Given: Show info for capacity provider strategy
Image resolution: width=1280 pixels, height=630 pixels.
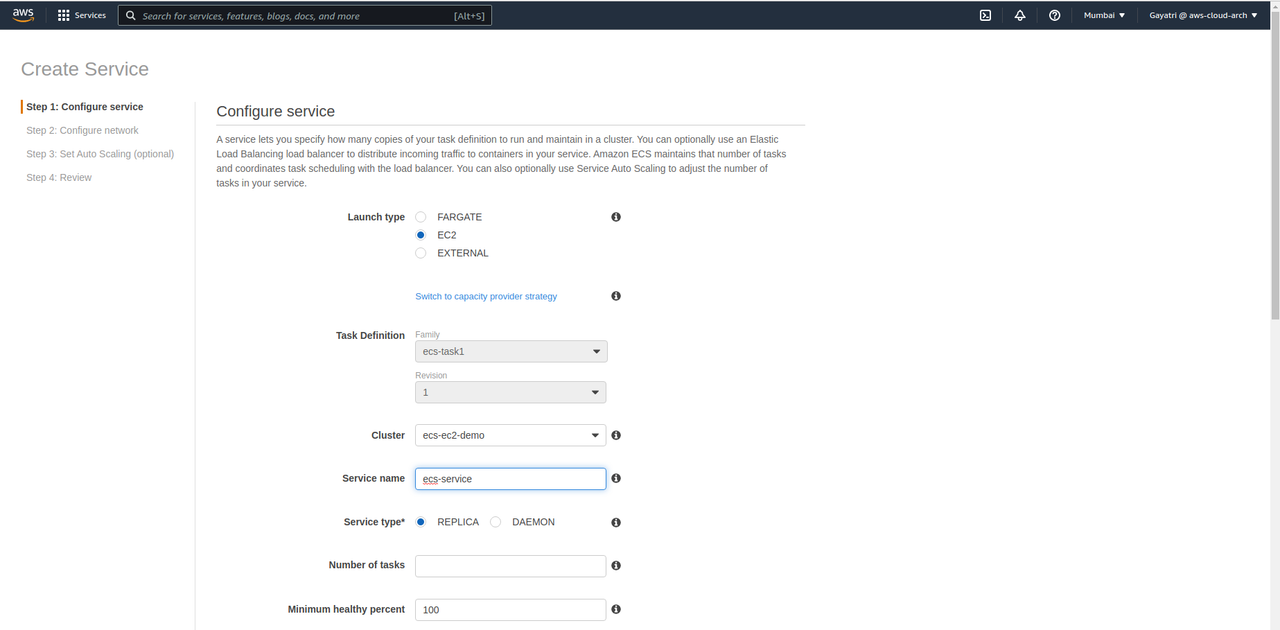Looking at the screenshot, I should tap(616, 296).
